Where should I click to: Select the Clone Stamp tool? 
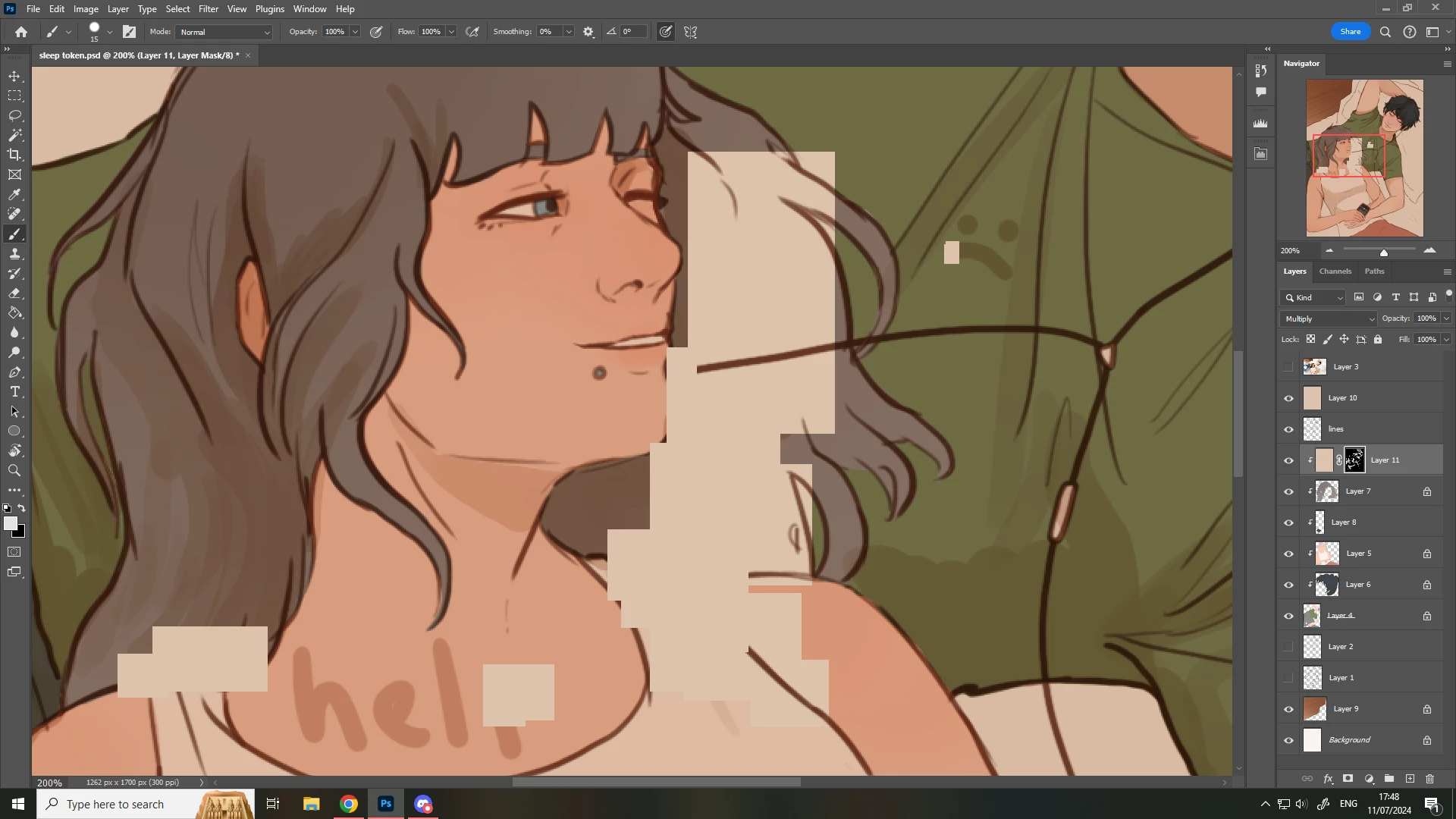click(x=14, y=254)
